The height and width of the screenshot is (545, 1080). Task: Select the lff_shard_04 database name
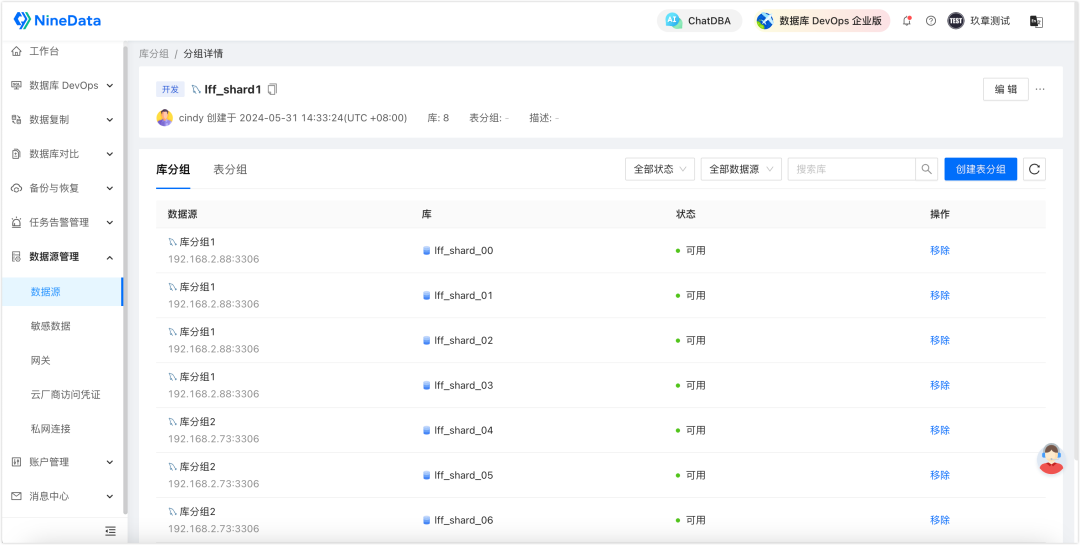464,431
